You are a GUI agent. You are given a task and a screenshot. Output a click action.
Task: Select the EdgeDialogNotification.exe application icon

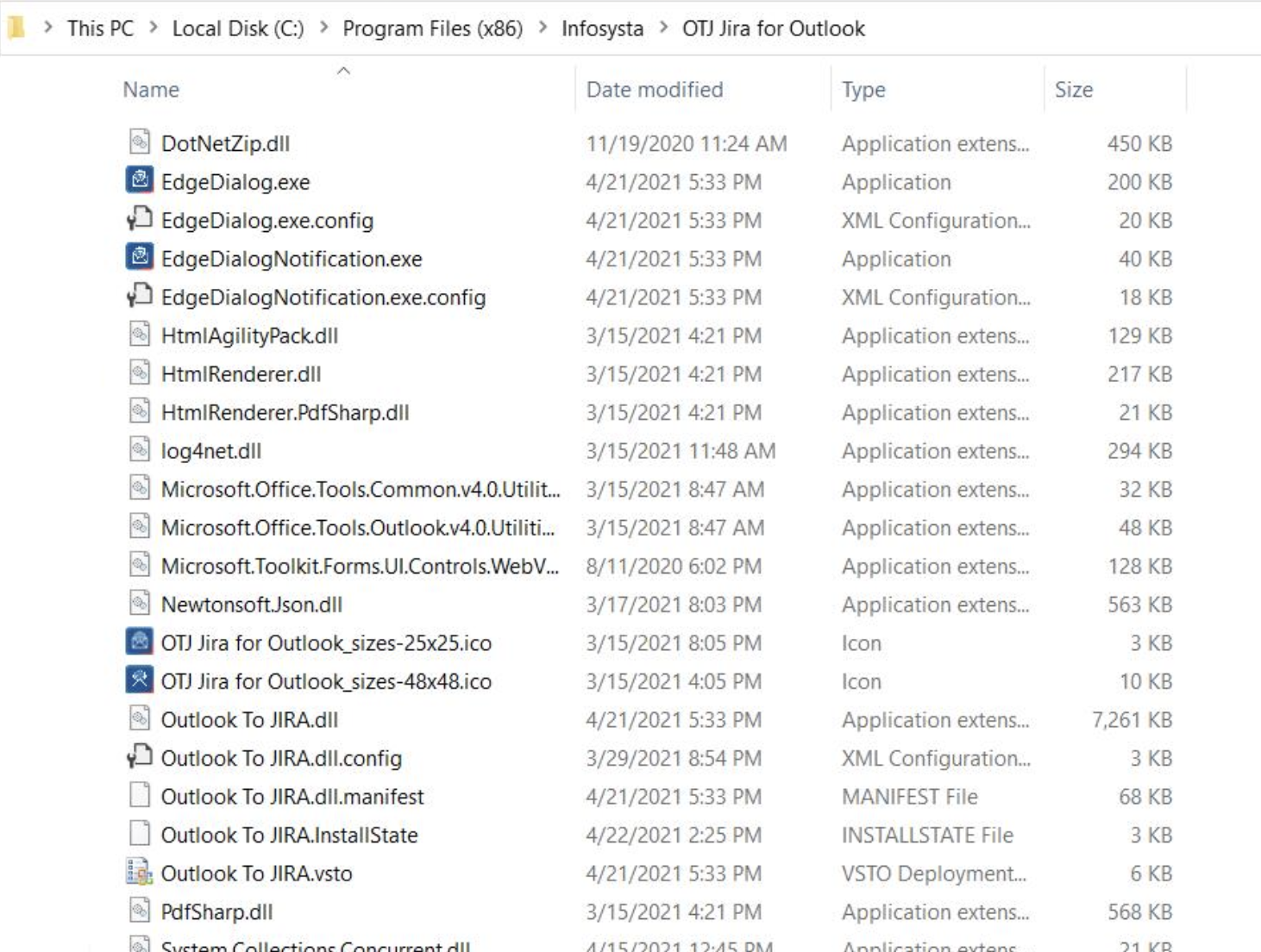click(140, 257)
